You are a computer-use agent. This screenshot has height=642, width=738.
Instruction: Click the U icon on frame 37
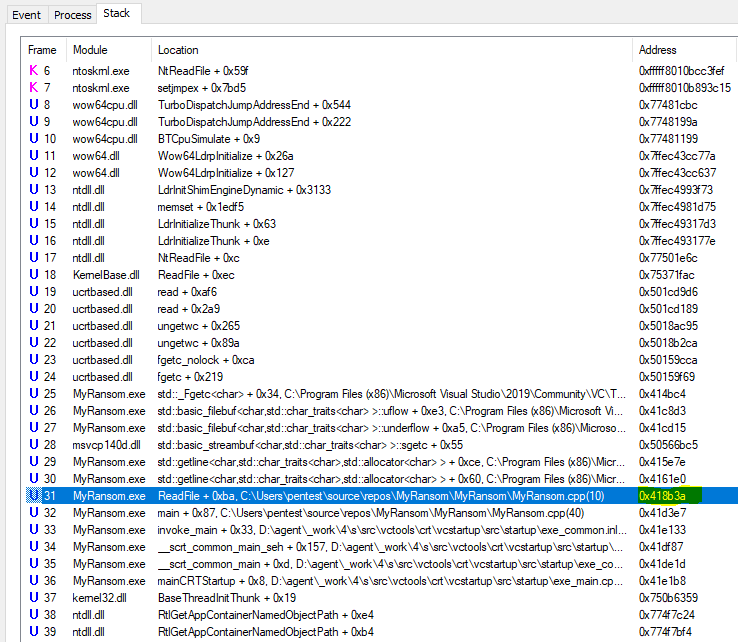point(34,597)
